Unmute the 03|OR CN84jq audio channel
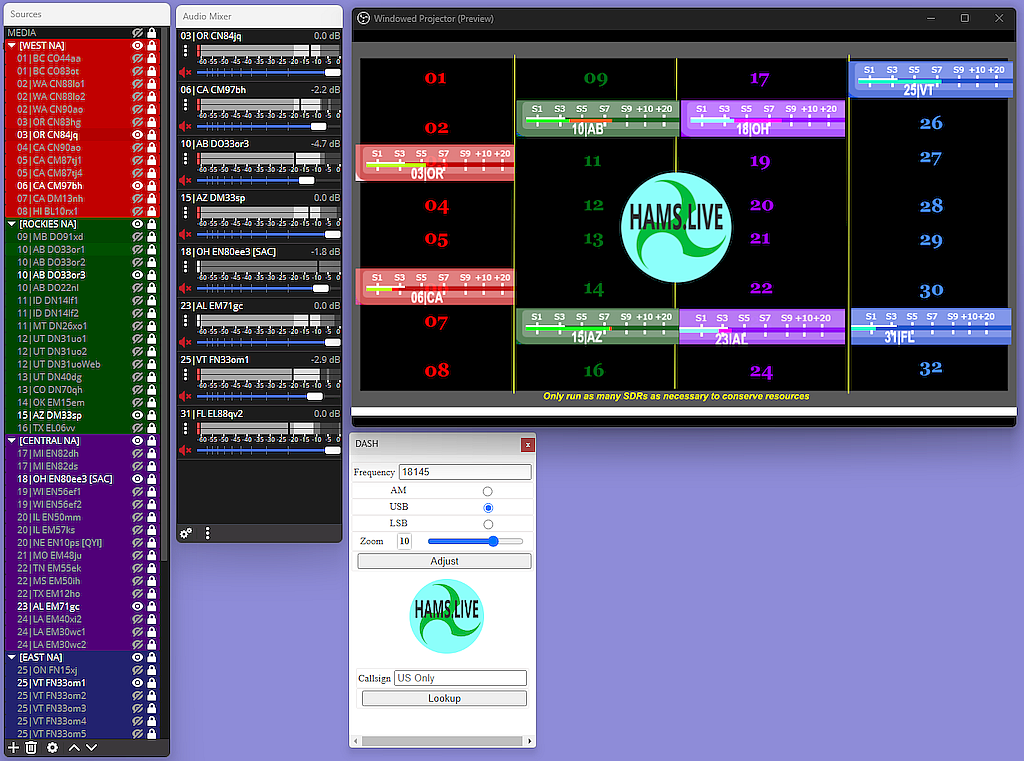Viewport: 1024px width, 761px height. [185, 73]
